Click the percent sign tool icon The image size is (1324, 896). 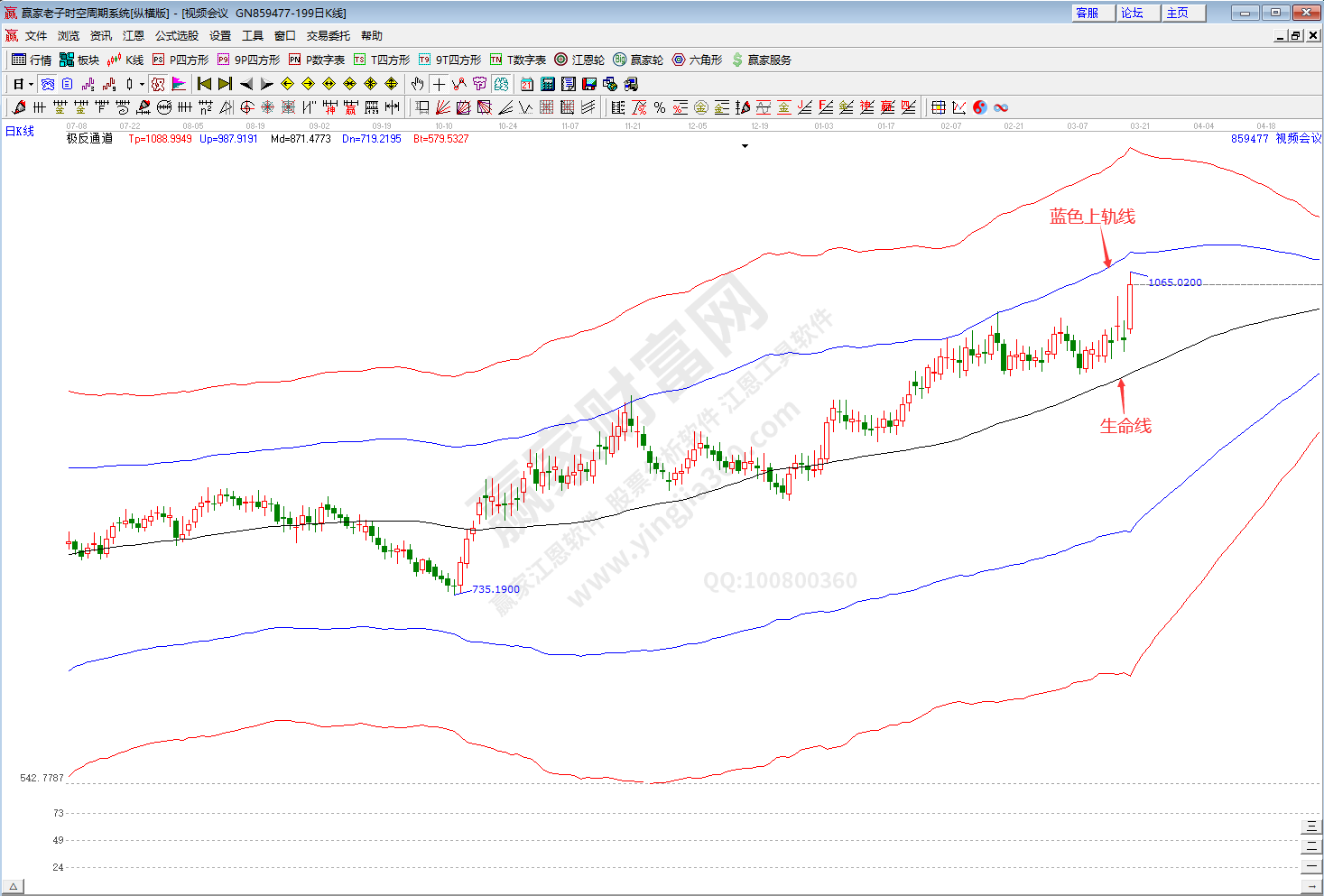(x=660, y=107)
